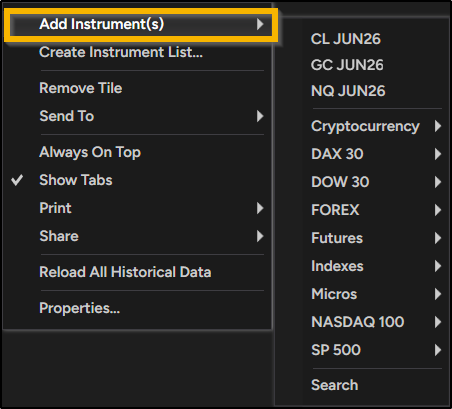The image size is (452, 409).
Task: Open the Send To submenu
Action: coord(138,116)
